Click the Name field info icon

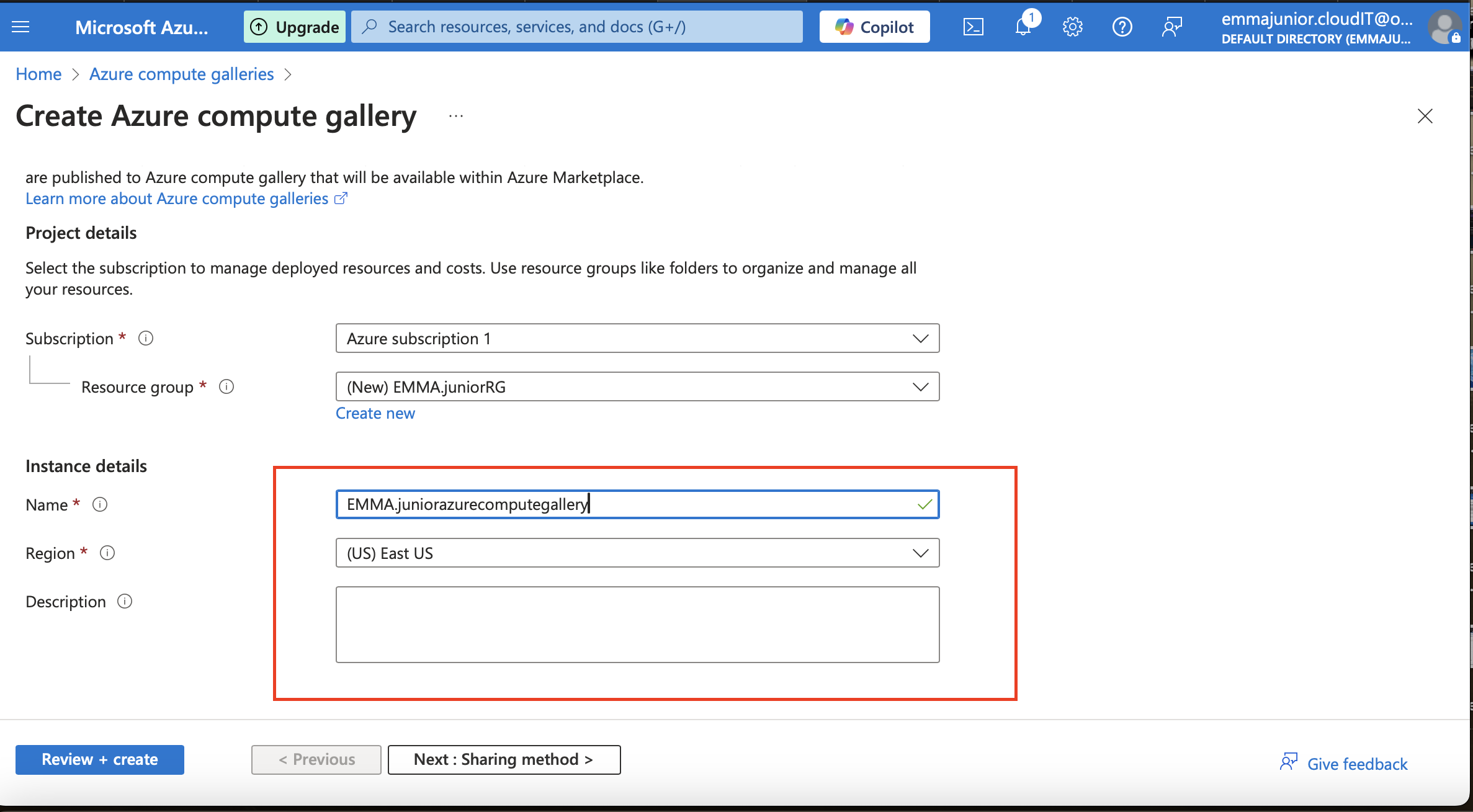[x=100, y=504]
